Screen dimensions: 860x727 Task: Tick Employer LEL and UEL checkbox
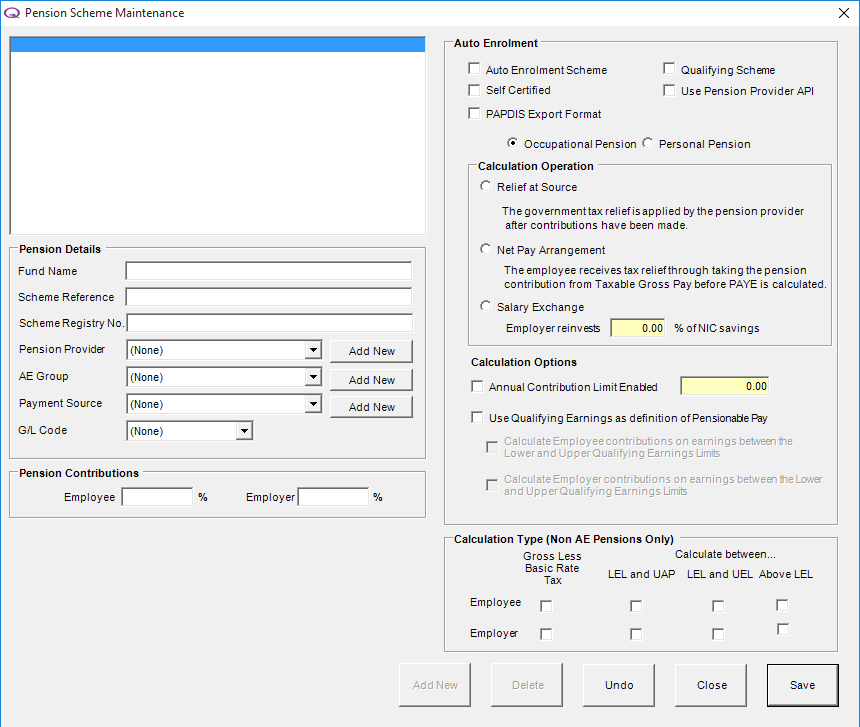click(x=717, y=634)
